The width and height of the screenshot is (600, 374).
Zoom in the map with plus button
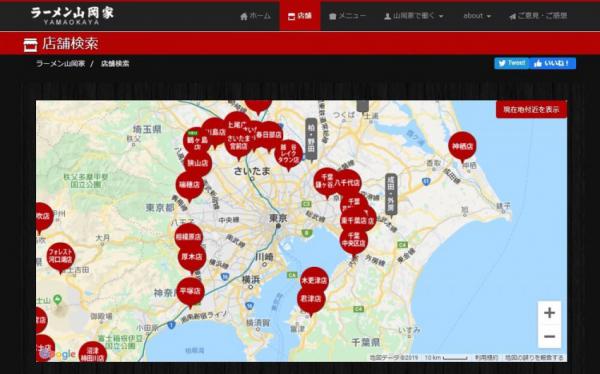click(549, 313)
